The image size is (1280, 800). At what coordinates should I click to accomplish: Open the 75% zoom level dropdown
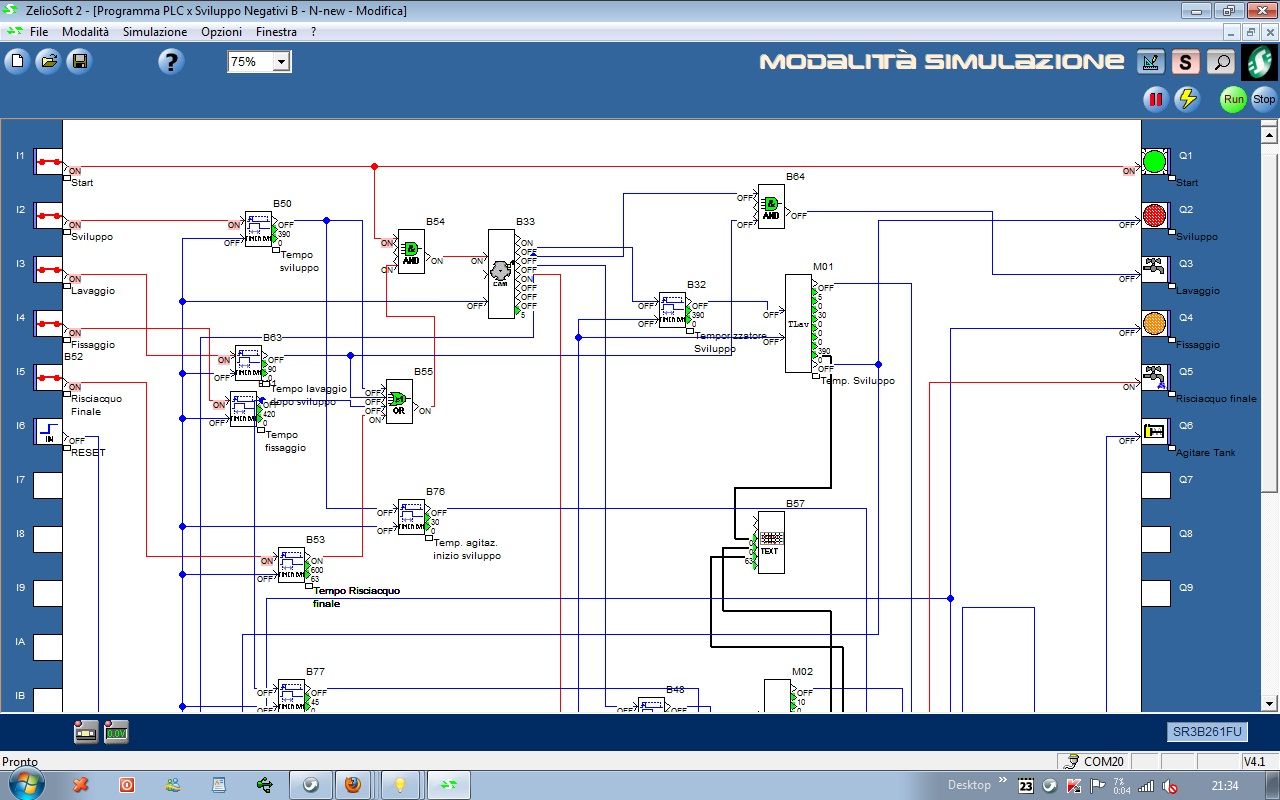pyautogui.click(x=281, y=61)
